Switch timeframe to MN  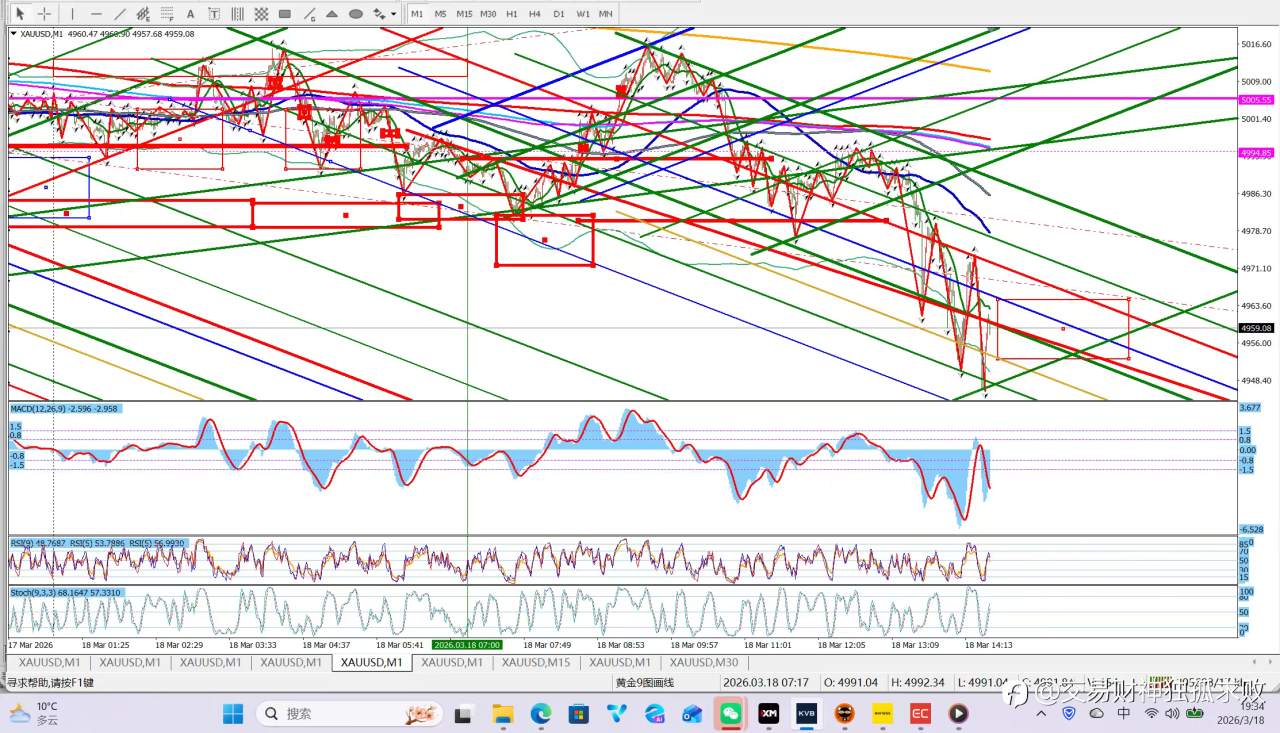(x=606, y=14)
